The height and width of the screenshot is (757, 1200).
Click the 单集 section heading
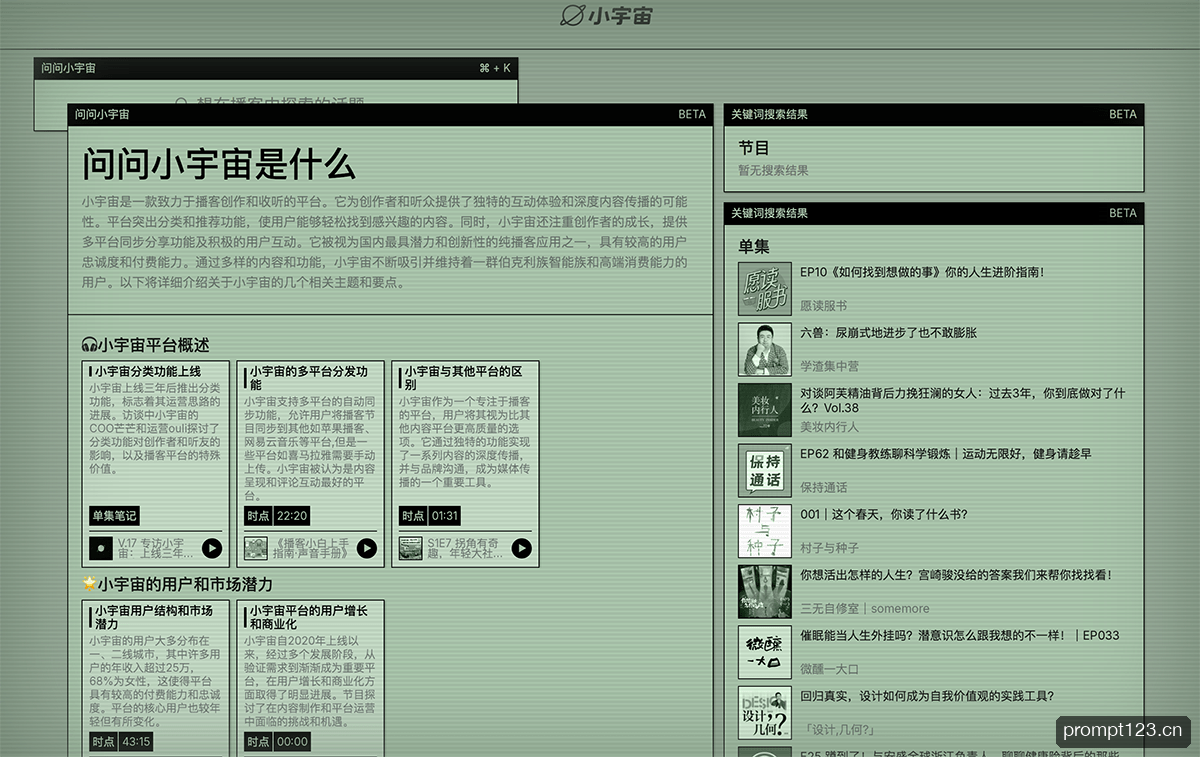tap(754, 247)
